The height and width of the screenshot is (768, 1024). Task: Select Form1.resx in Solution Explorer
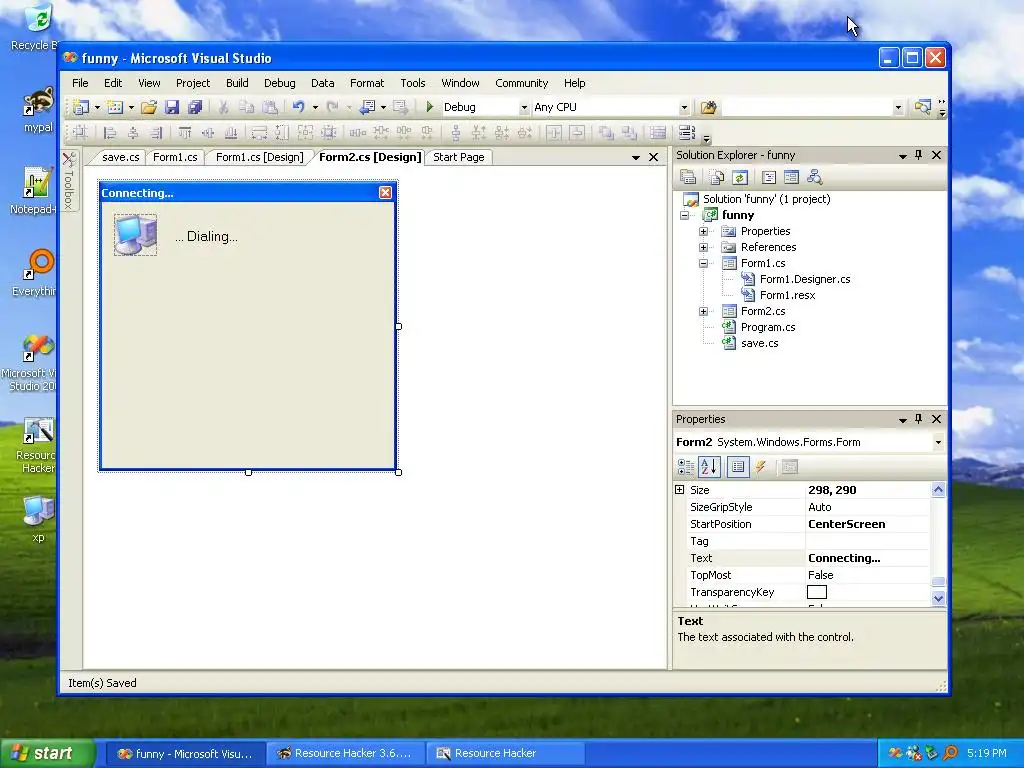pos(787,295)
